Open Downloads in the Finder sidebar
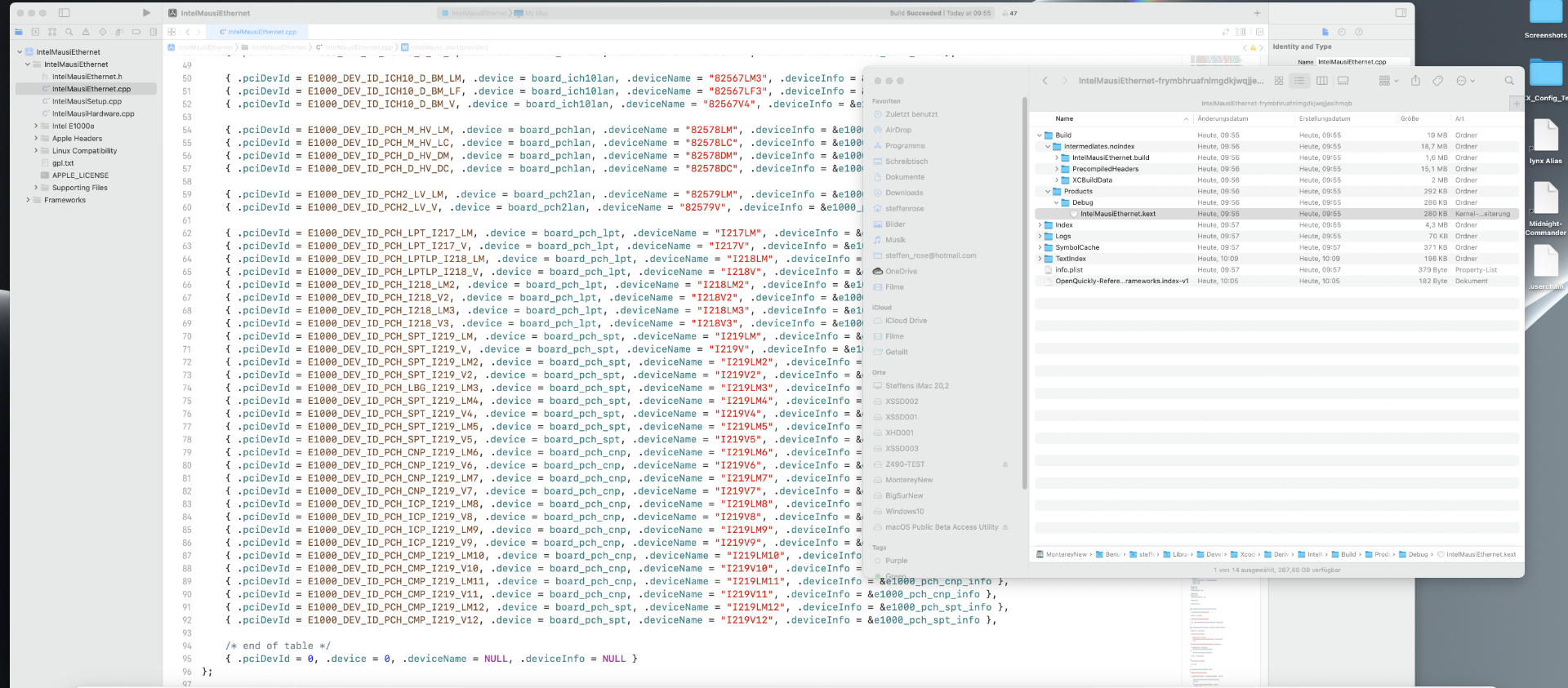 click(904, 193)
